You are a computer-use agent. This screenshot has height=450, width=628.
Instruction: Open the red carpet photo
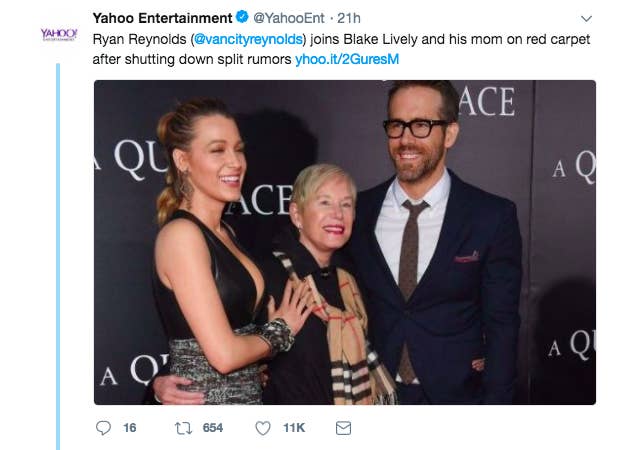click(345, 242)
